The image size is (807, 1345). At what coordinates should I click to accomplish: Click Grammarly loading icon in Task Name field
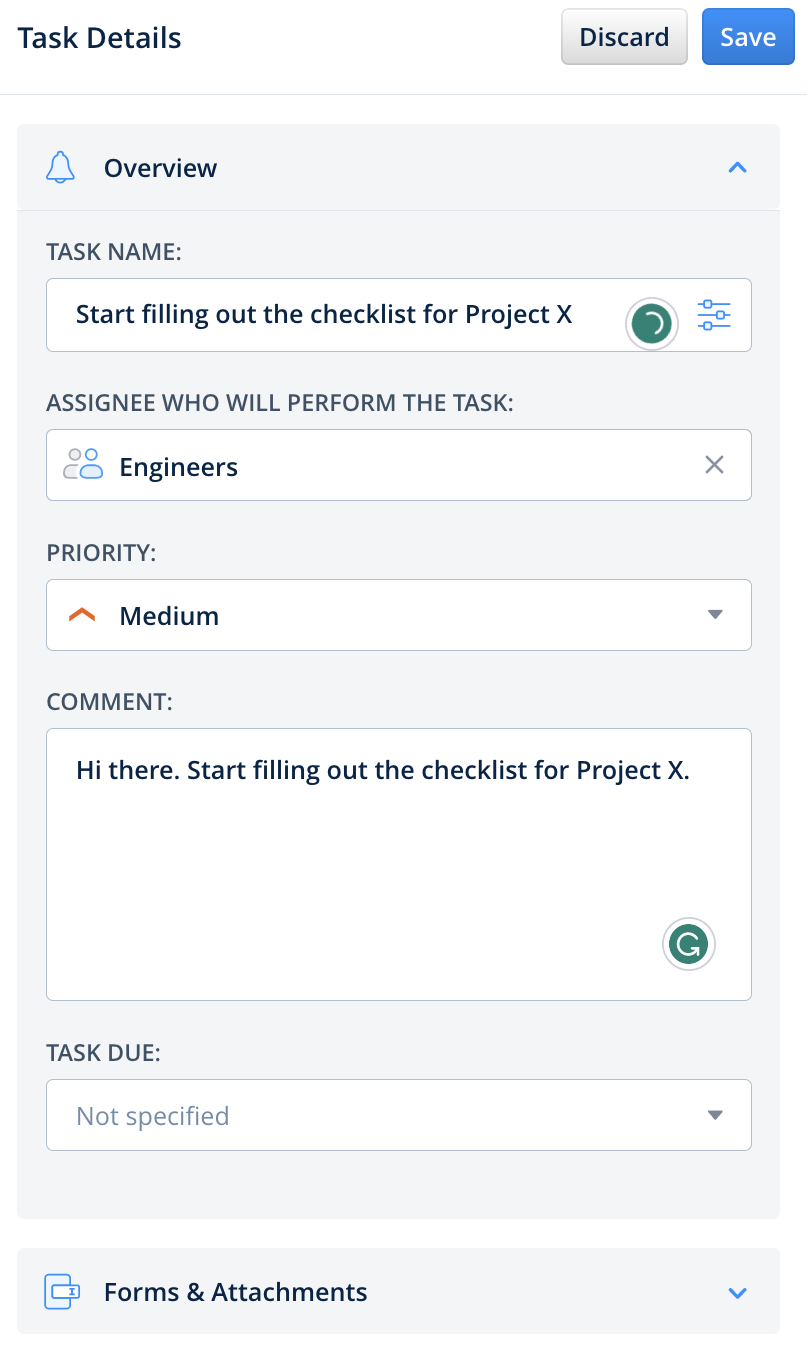pyautogui.click(x=652, y=322)
